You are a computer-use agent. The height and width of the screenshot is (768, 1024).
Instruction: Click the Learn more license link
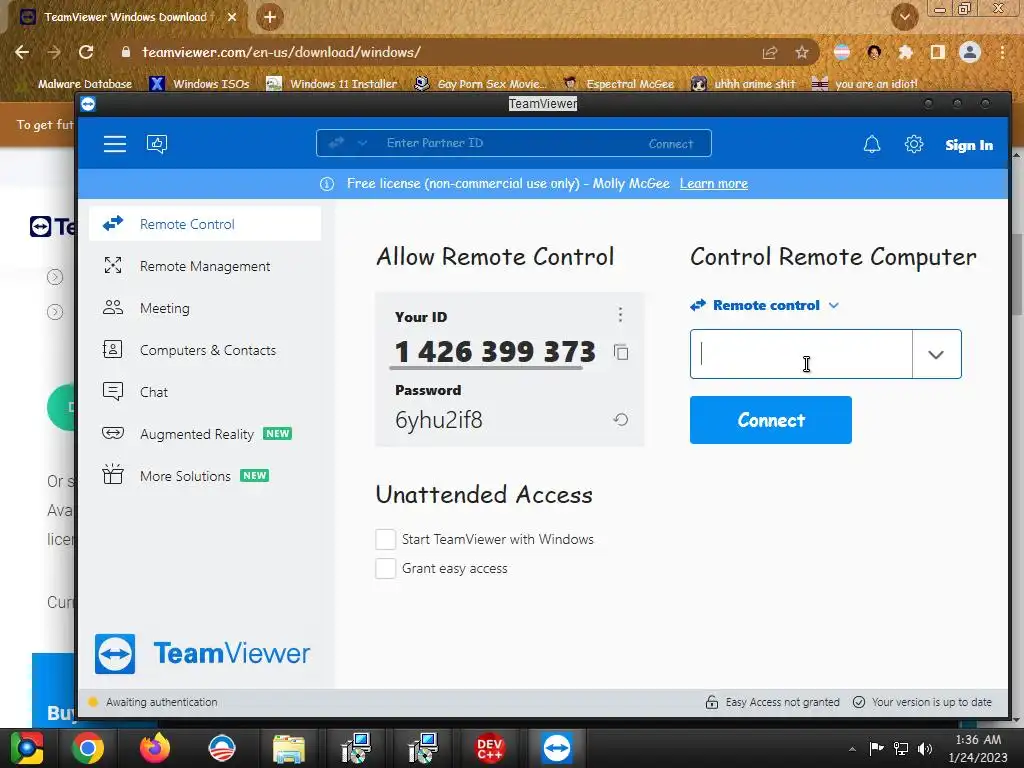714,184
